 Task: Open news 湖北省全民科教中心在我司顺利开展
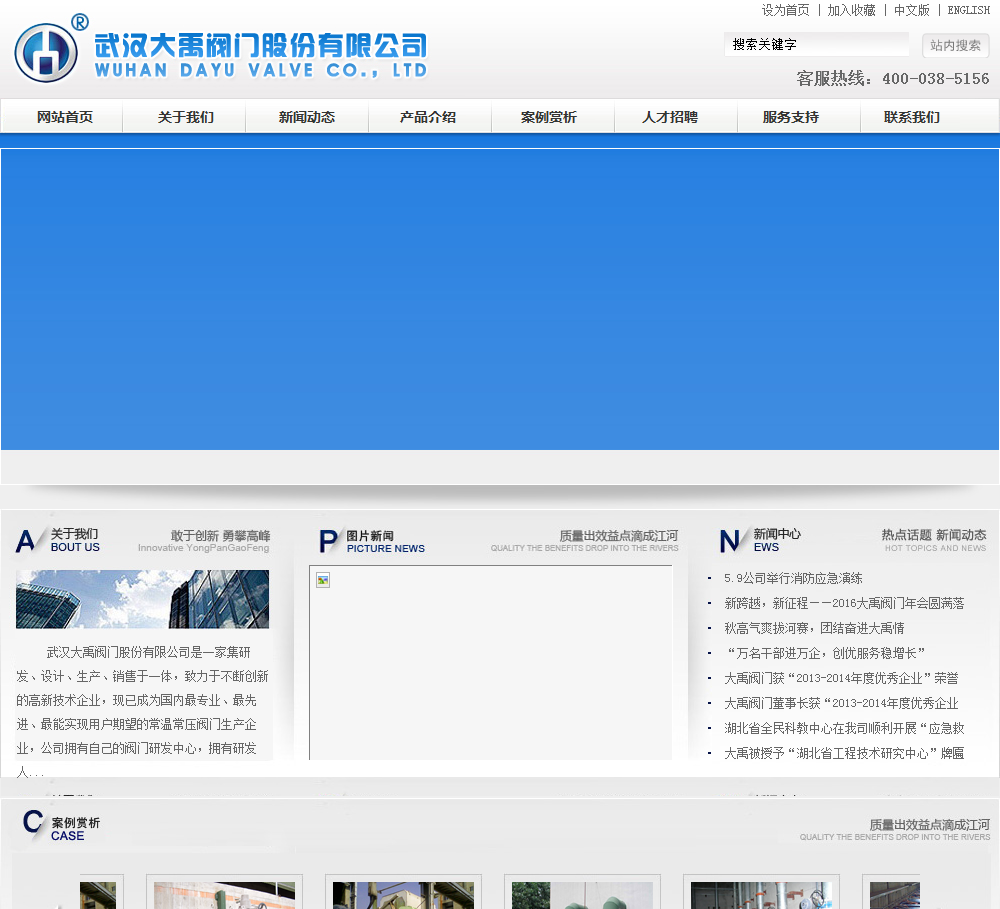coord(844,728)
